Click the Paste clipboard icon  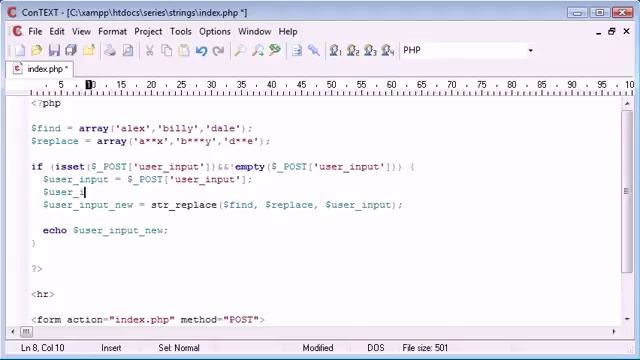click(x=184, y=50)
